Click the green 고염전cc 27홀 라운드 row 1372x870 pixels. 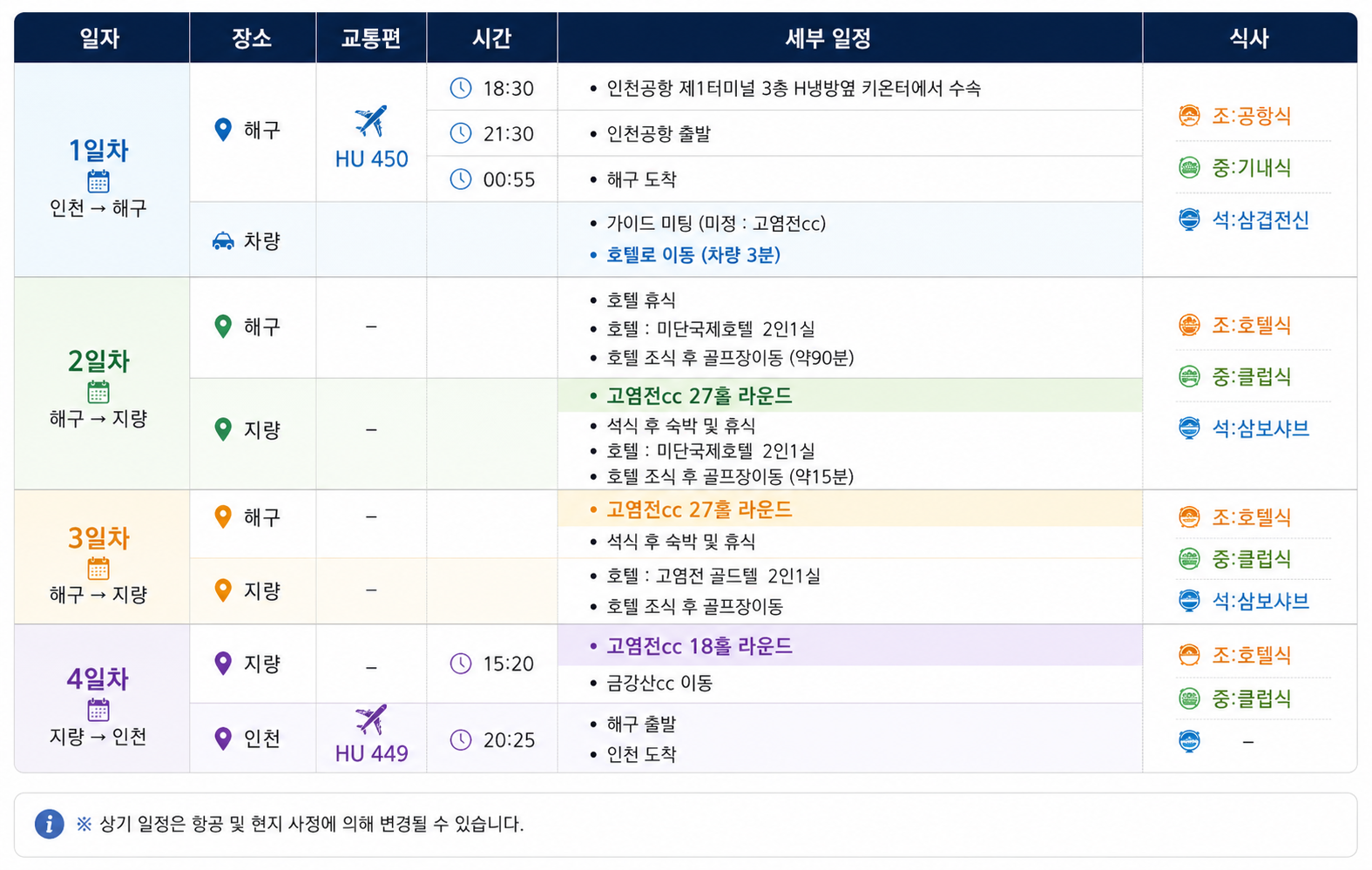849,395
